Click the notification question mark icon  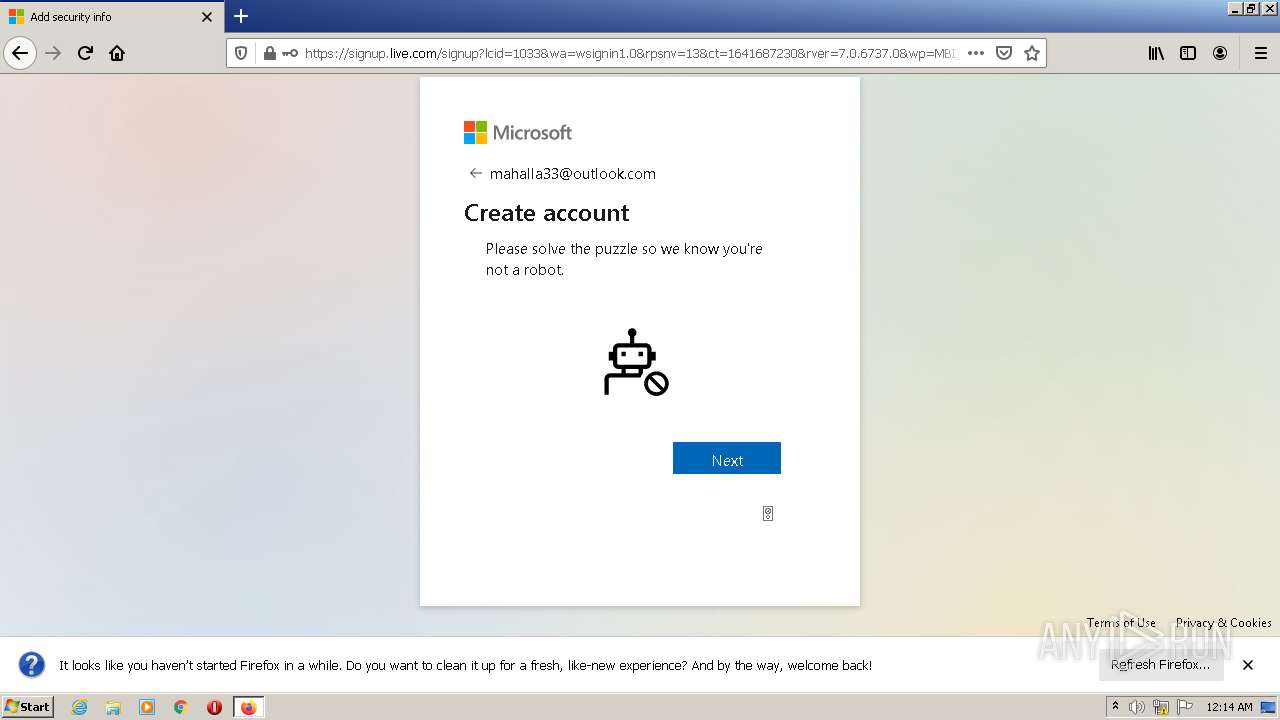(32, 665)
